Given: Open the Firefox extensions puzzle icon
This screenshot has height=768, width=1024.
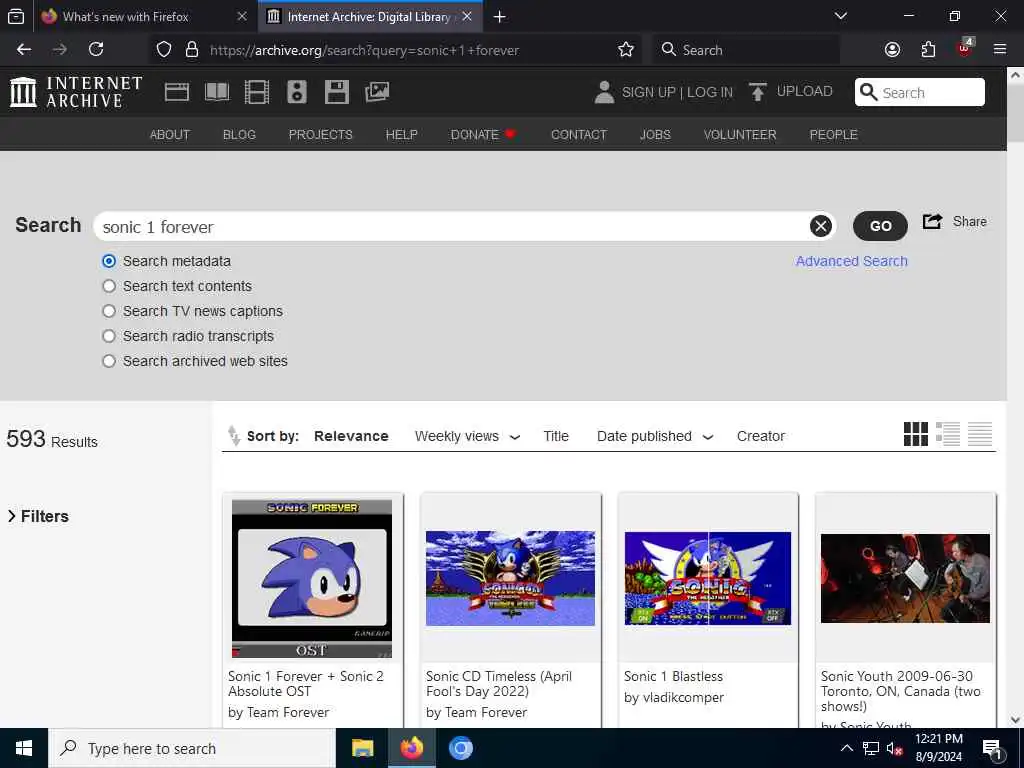Looking at the screenshot, I should point(928,50).
